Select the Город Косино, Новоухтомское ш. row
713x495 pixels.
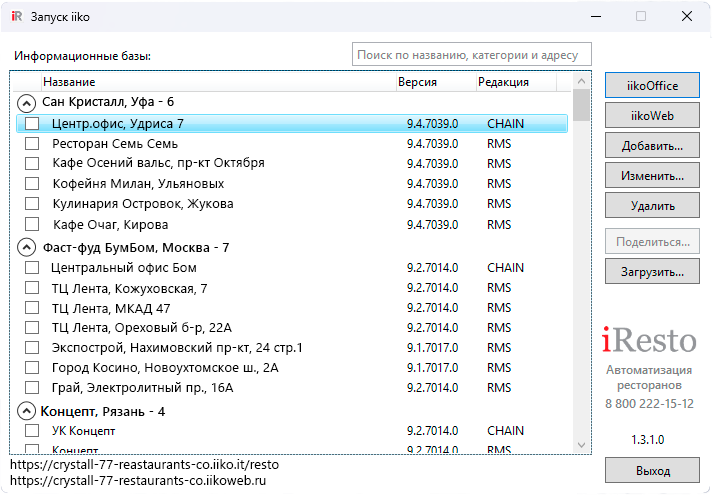click(x=292, y=368)
